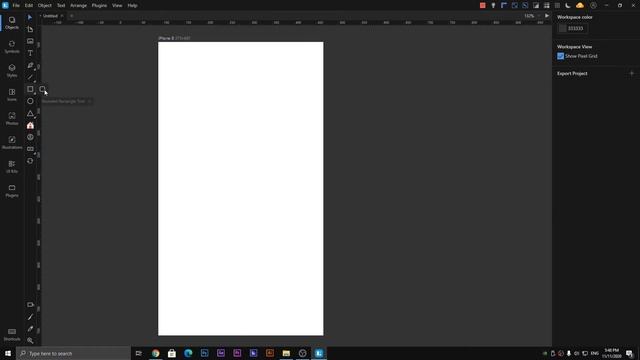Select the Text tool

click(30, 53)
